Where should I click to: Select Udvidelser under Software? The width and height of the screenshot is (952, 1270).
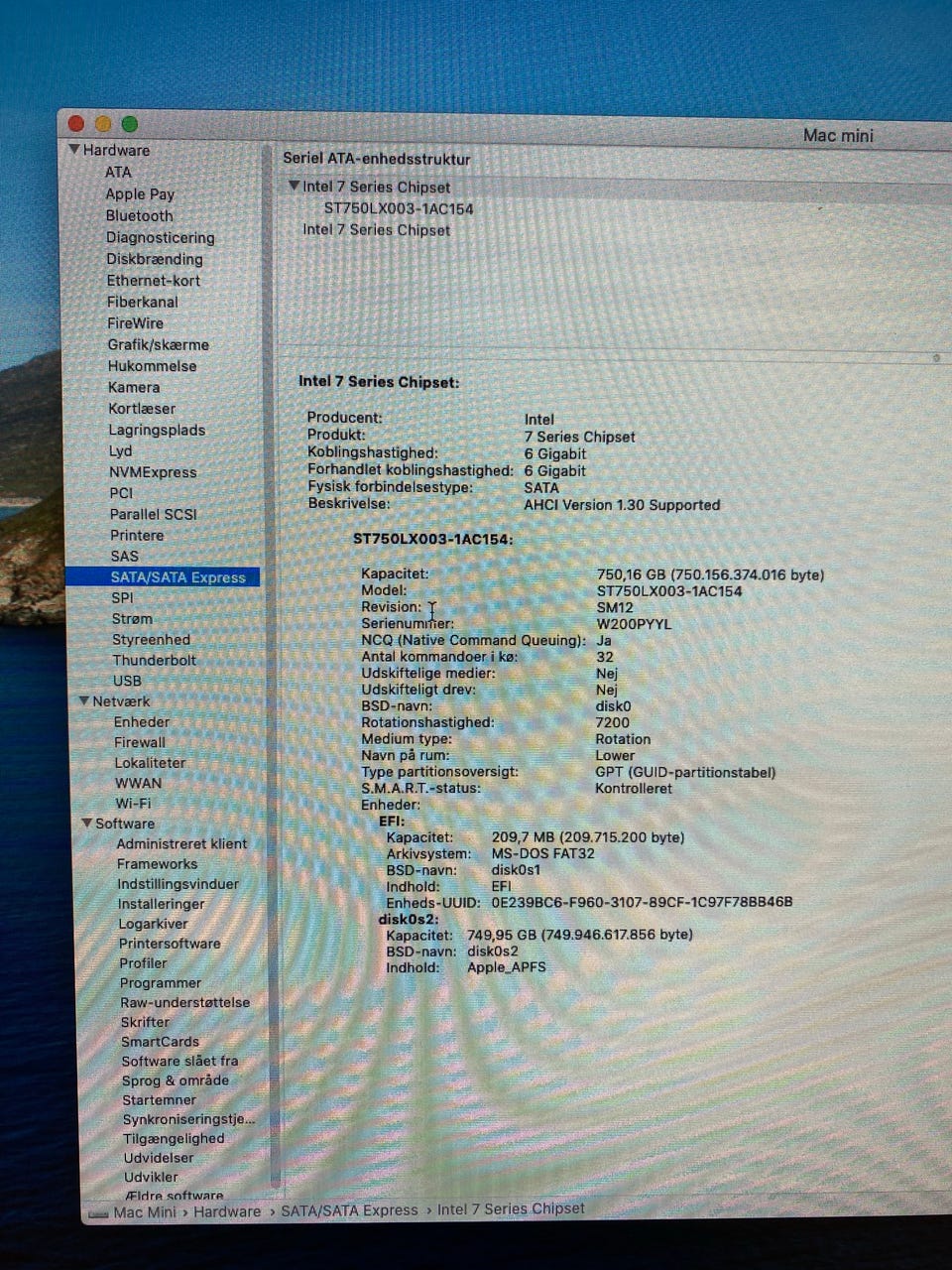159,1158
